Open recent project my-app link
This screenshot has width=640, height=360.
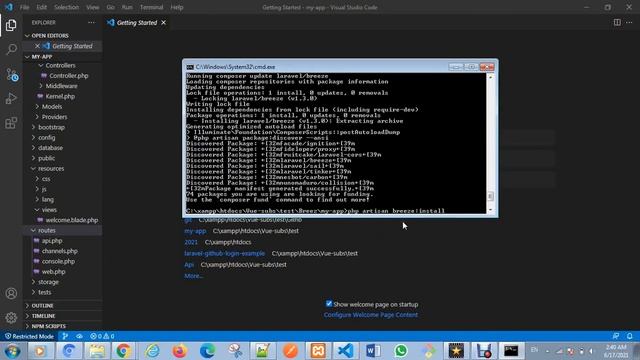[x=195, y=231]
